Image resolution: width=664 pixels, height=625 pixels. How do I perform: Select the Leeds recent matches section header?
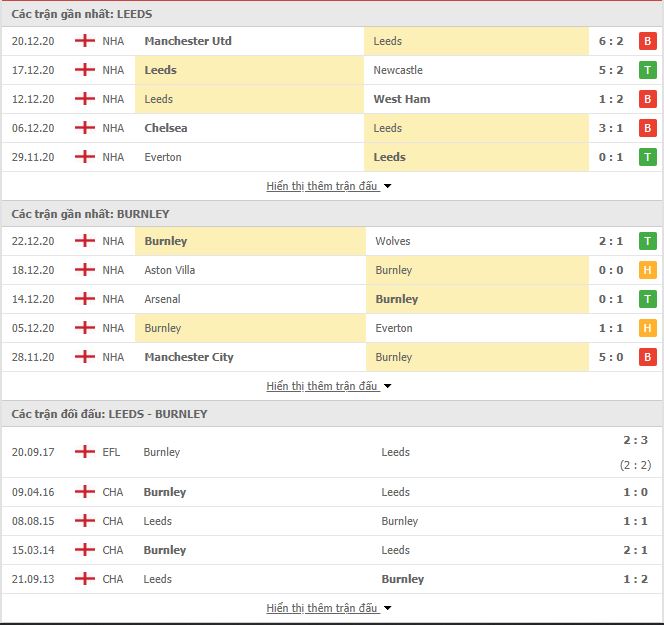(x=82, y=14)
